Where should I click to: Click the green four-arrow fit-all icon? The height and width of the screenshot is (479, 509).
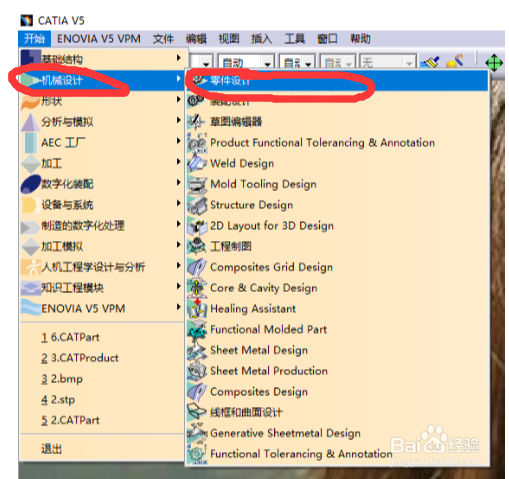494,62
